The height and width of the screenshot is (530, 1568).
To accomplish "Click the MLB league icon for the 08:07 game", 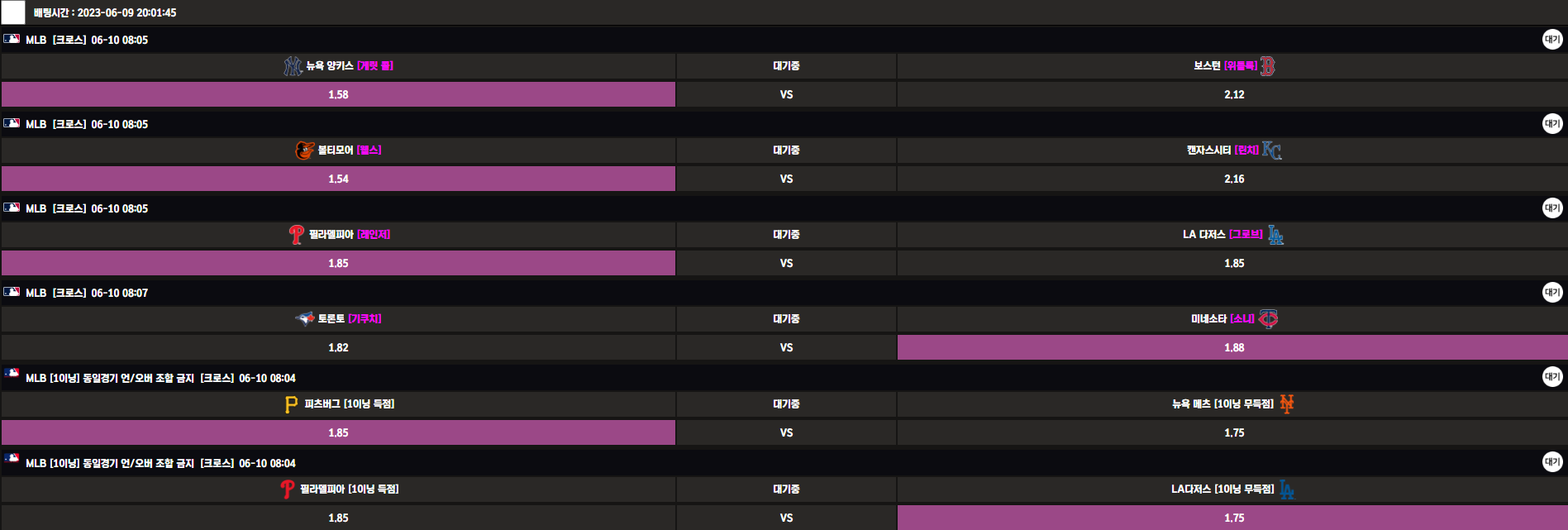I will (12, 292).
